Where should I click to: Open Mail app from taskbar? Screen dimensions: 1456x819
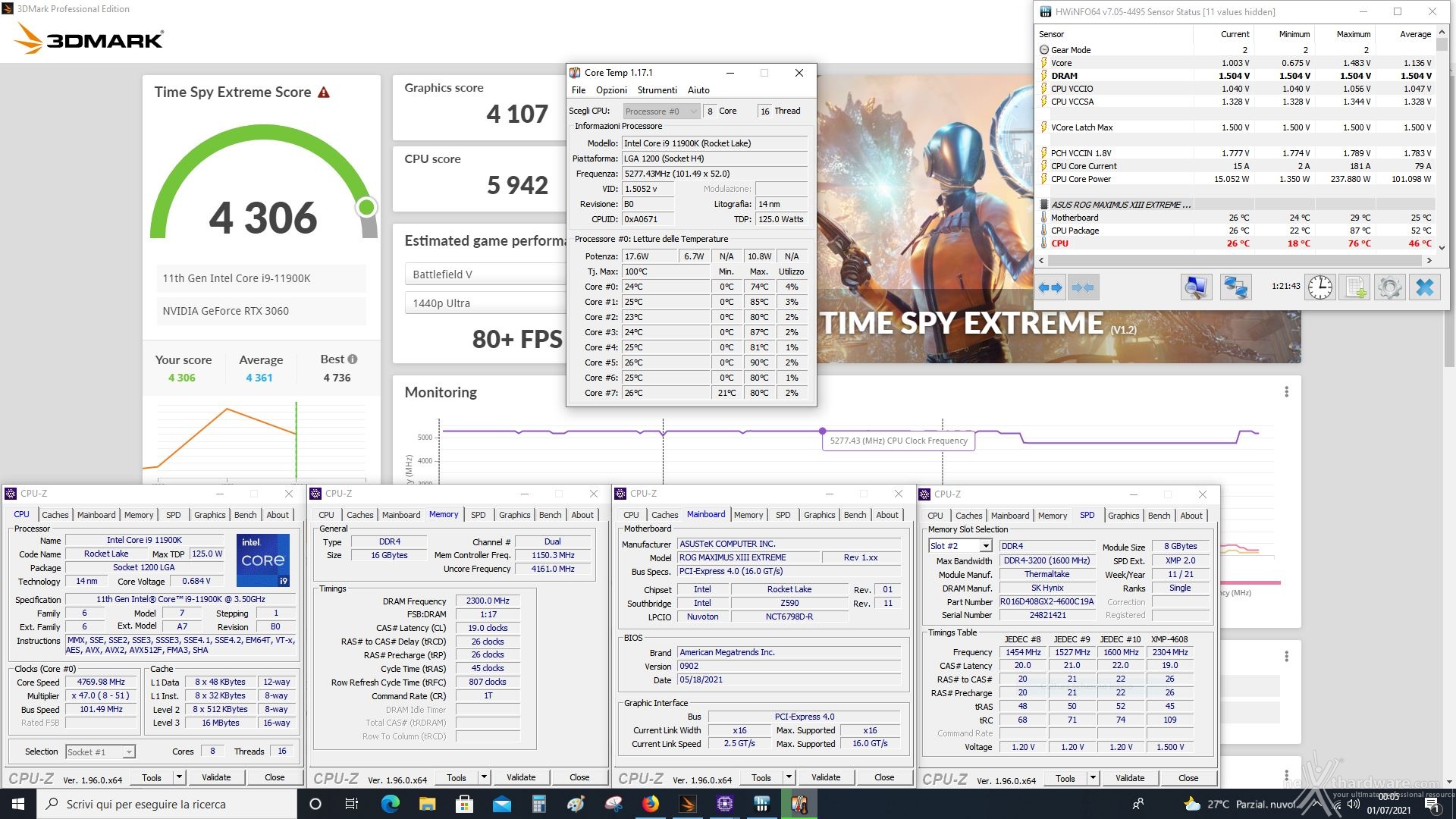[501, 804]
